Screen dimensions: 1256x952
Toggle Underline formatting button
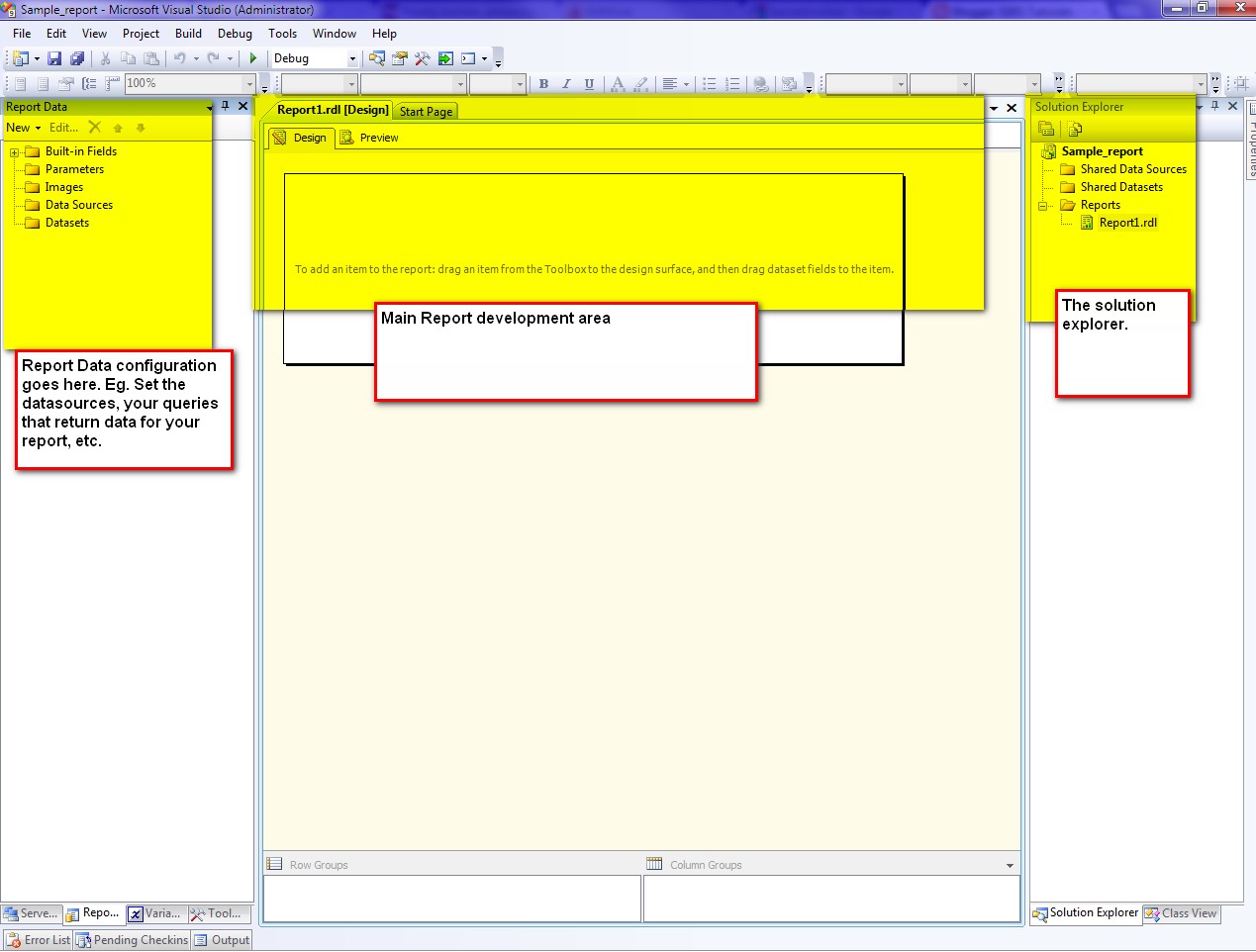pyautogui.click(x=589, y=84)
